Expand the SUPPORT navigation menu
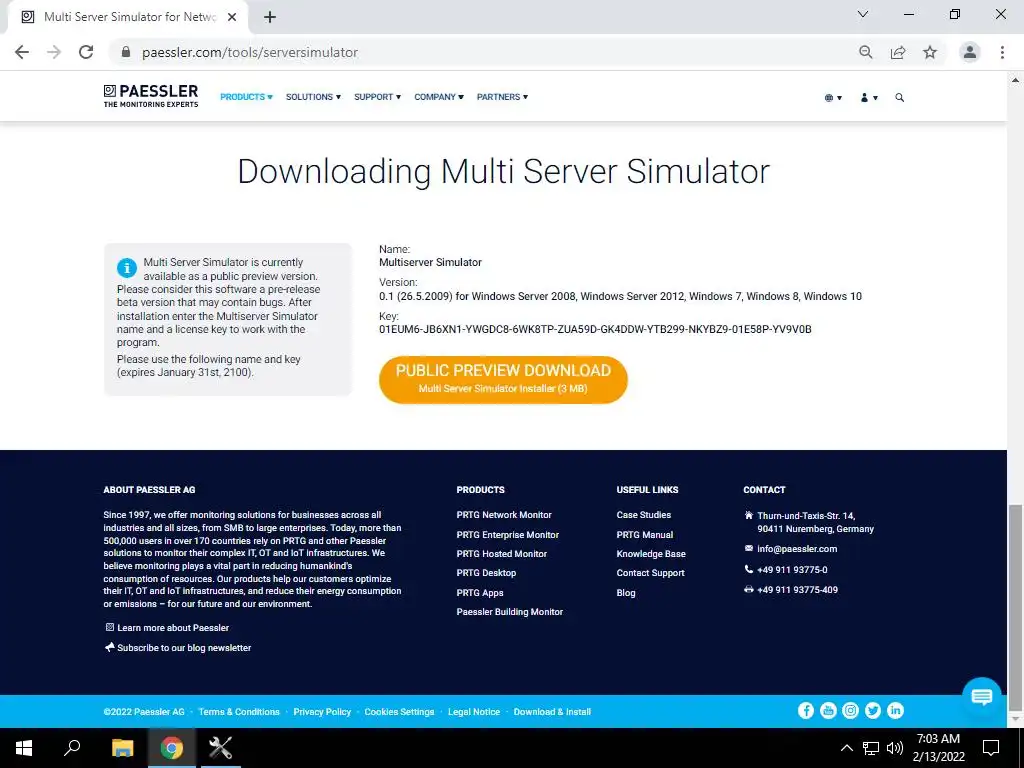Viewport: 1024px width, 768px height. coord(377,97)
